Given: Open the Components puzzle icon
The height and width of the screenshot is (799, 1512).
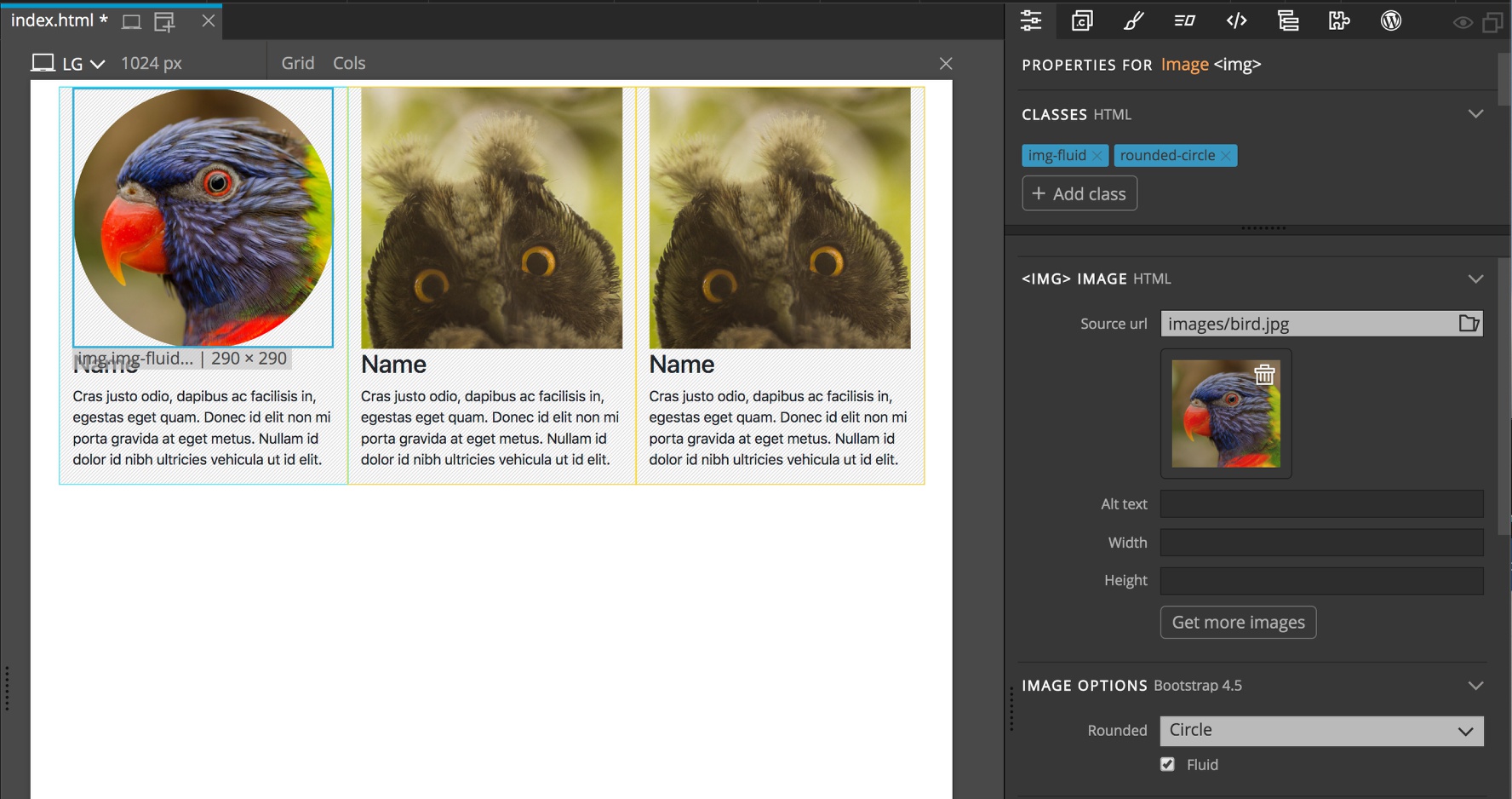Looking at the screenshot, I should click(x=1339, y=20).
